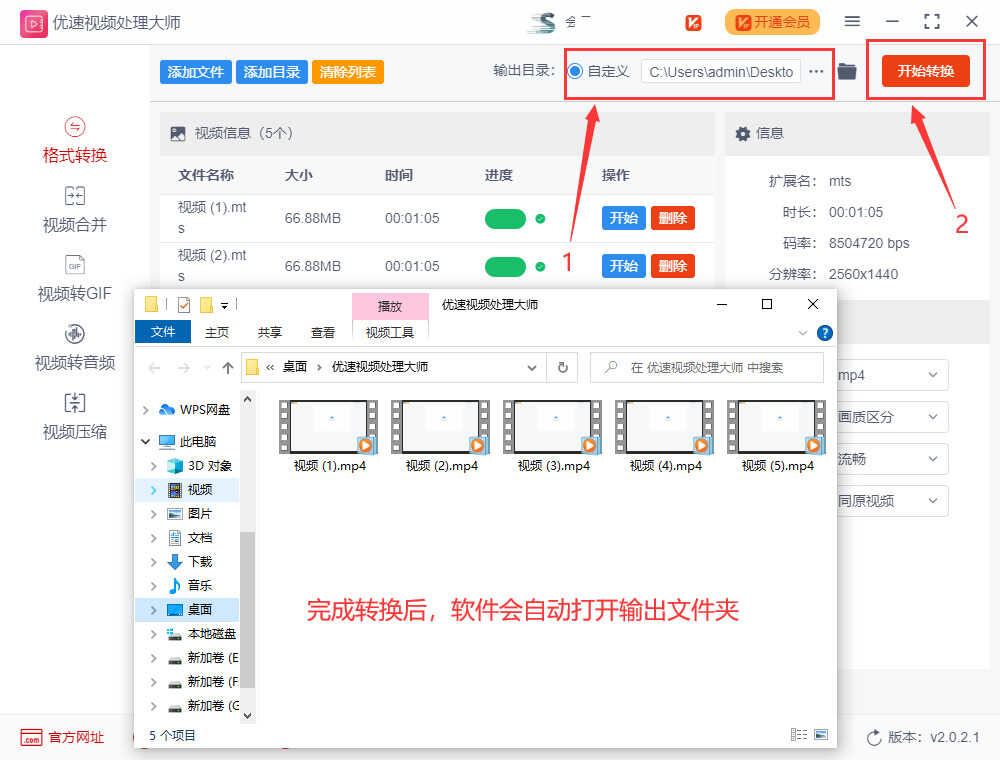Click the search magnifier in Explorer search box
Screen dimensions: 1000x760
click(611, 367)
